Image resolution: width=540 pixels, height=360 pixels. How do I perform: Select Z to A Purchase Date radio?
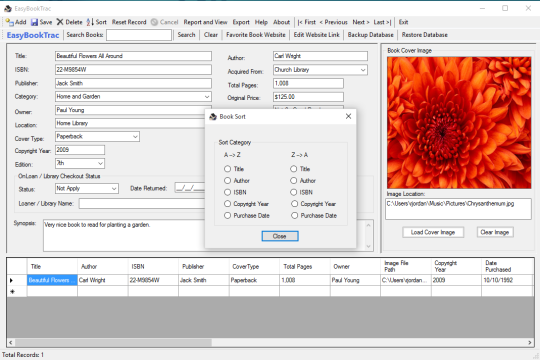coord(294,216)
